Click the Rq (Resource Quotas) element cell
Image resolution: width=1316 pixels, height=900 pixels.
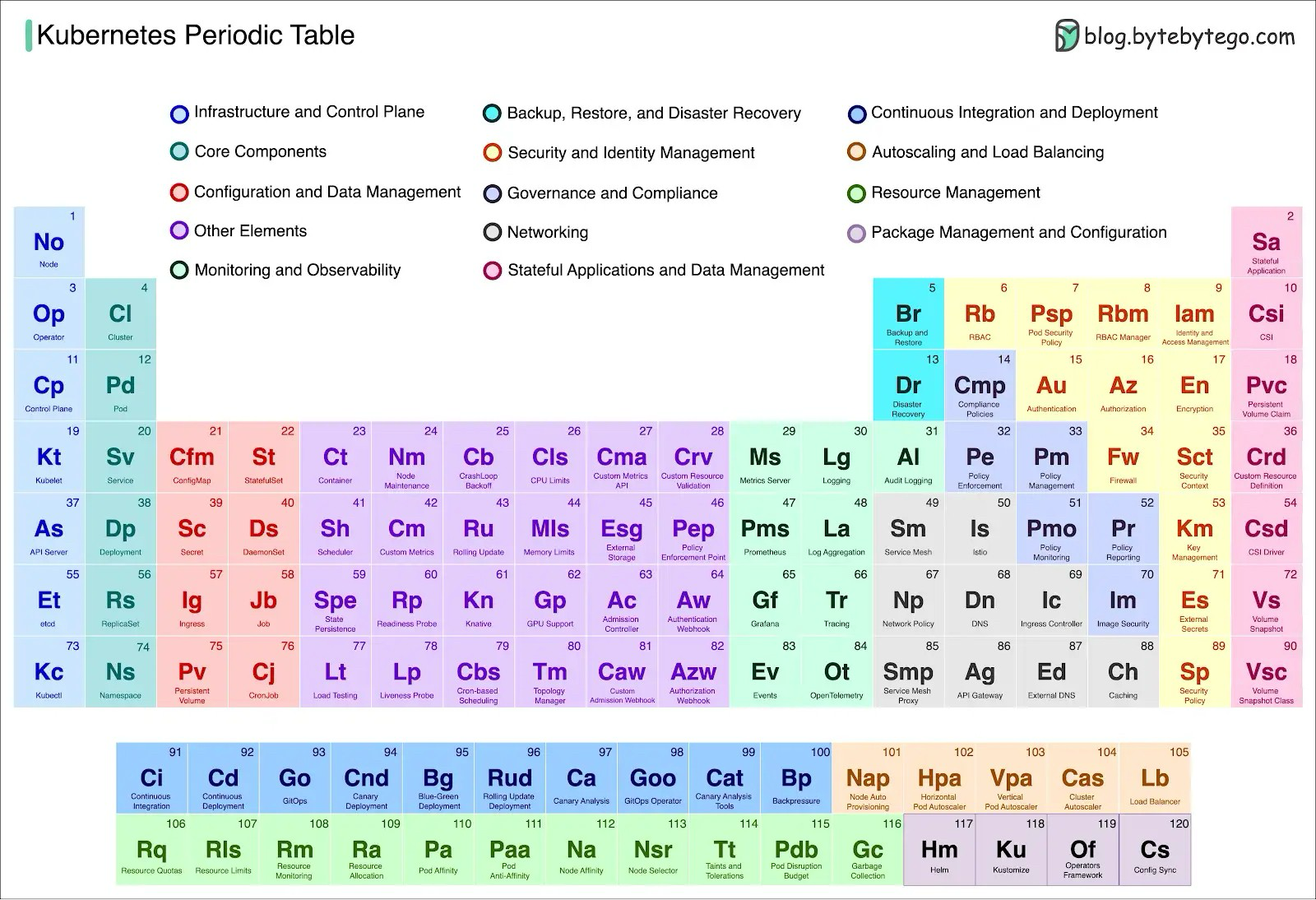(152, 849)
